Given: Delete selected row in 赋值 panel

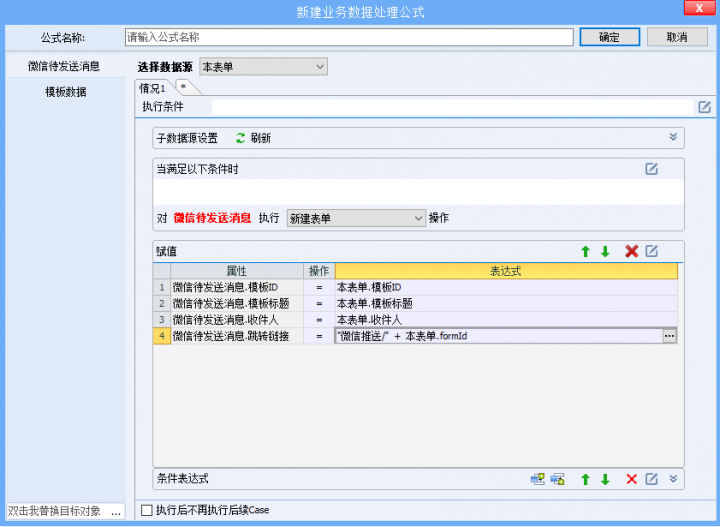Looking at the screenshot, I should 631,251.
